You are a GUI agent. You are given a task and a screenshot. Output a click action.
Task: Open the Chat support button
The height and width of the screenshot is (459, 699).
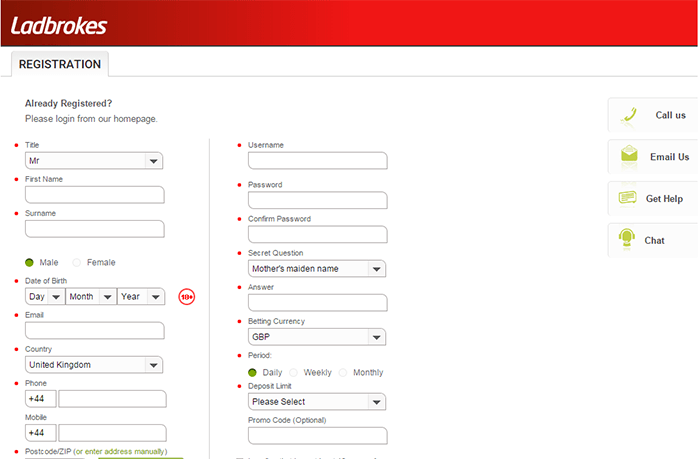(653, 241)
